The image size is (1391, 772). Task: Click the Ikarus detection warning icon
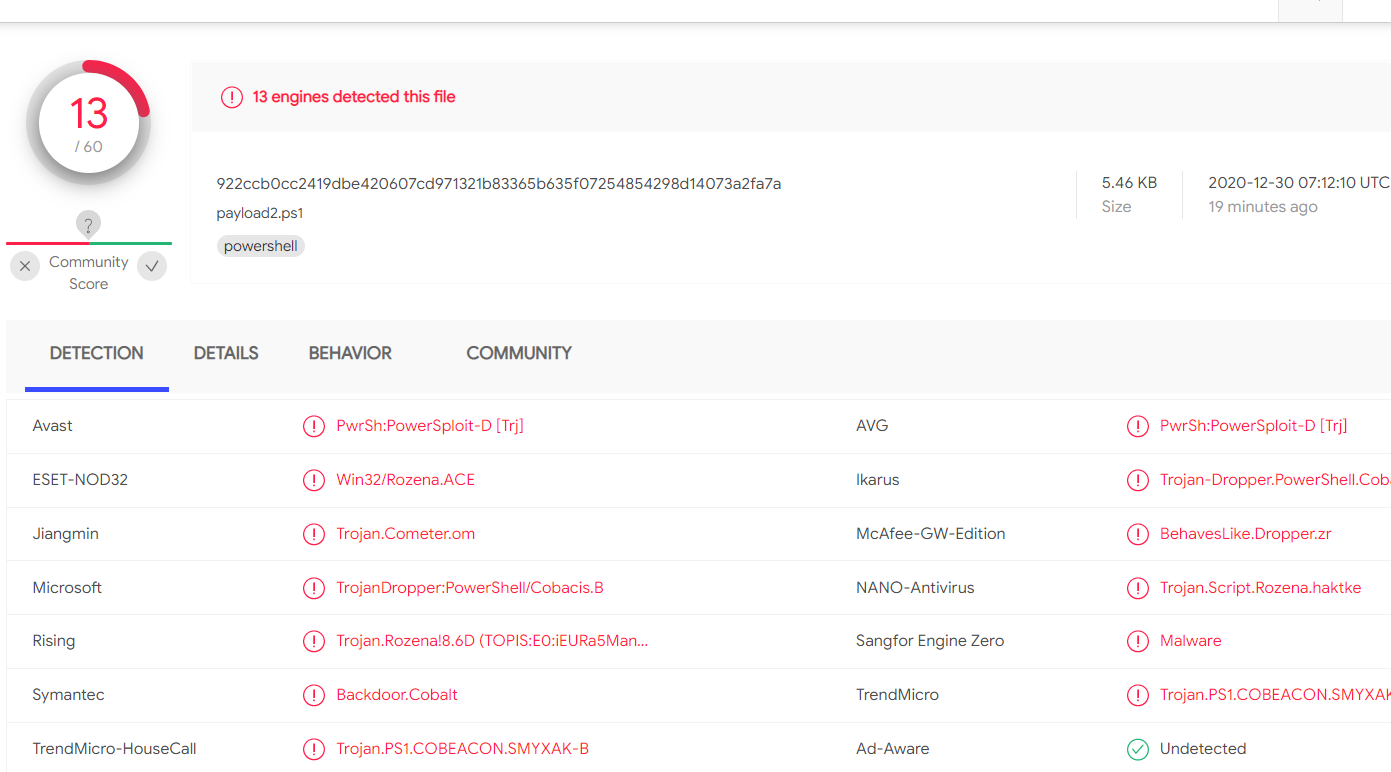pyautogui.click(x=1138, y=480)
